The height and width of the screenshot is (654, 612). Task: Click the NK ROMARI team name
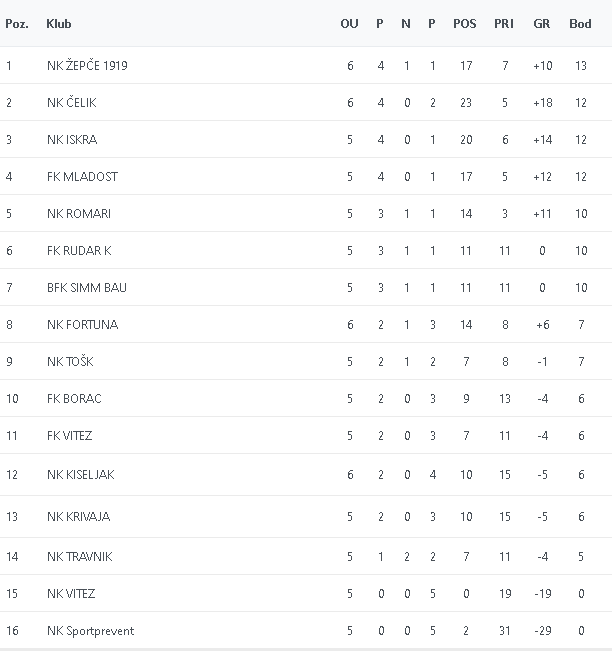click(79, 214)
